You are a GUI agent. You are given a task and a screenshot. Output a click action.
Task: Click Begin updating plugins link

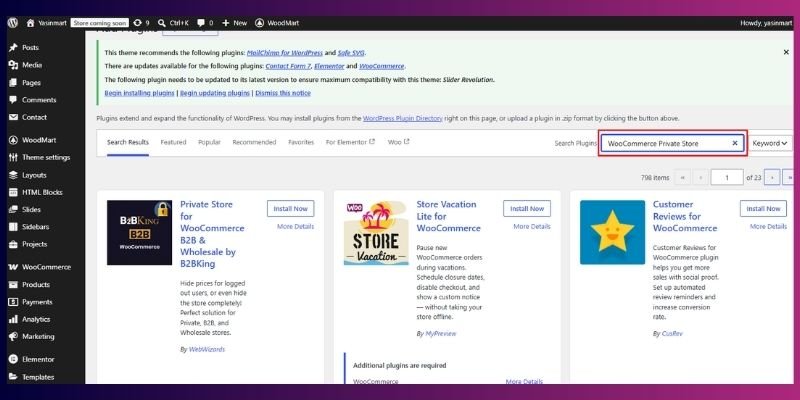(215, 93)
